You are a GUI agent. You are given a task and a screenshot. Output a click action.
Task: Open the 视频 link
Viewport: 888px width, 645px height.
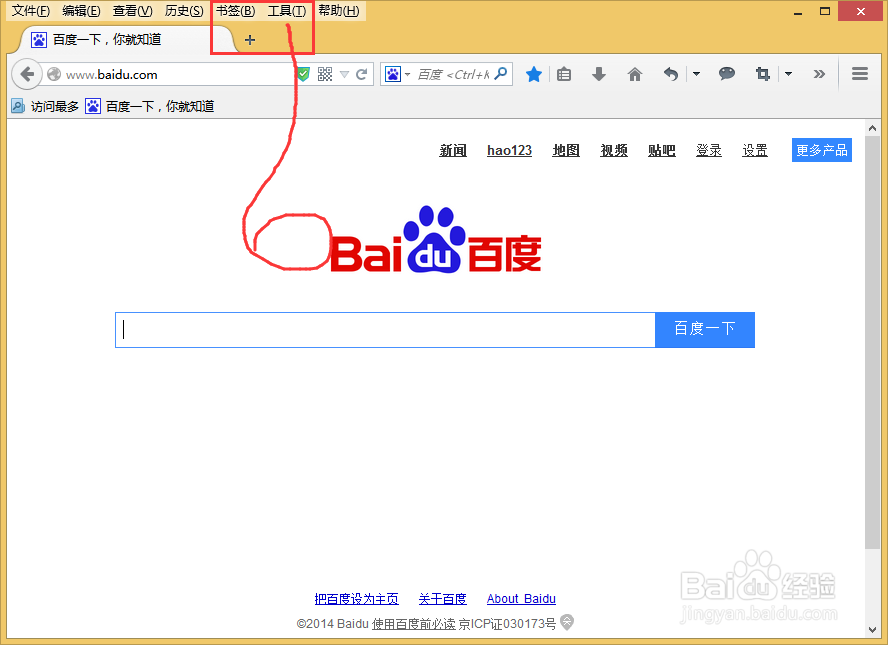[614, 150]
